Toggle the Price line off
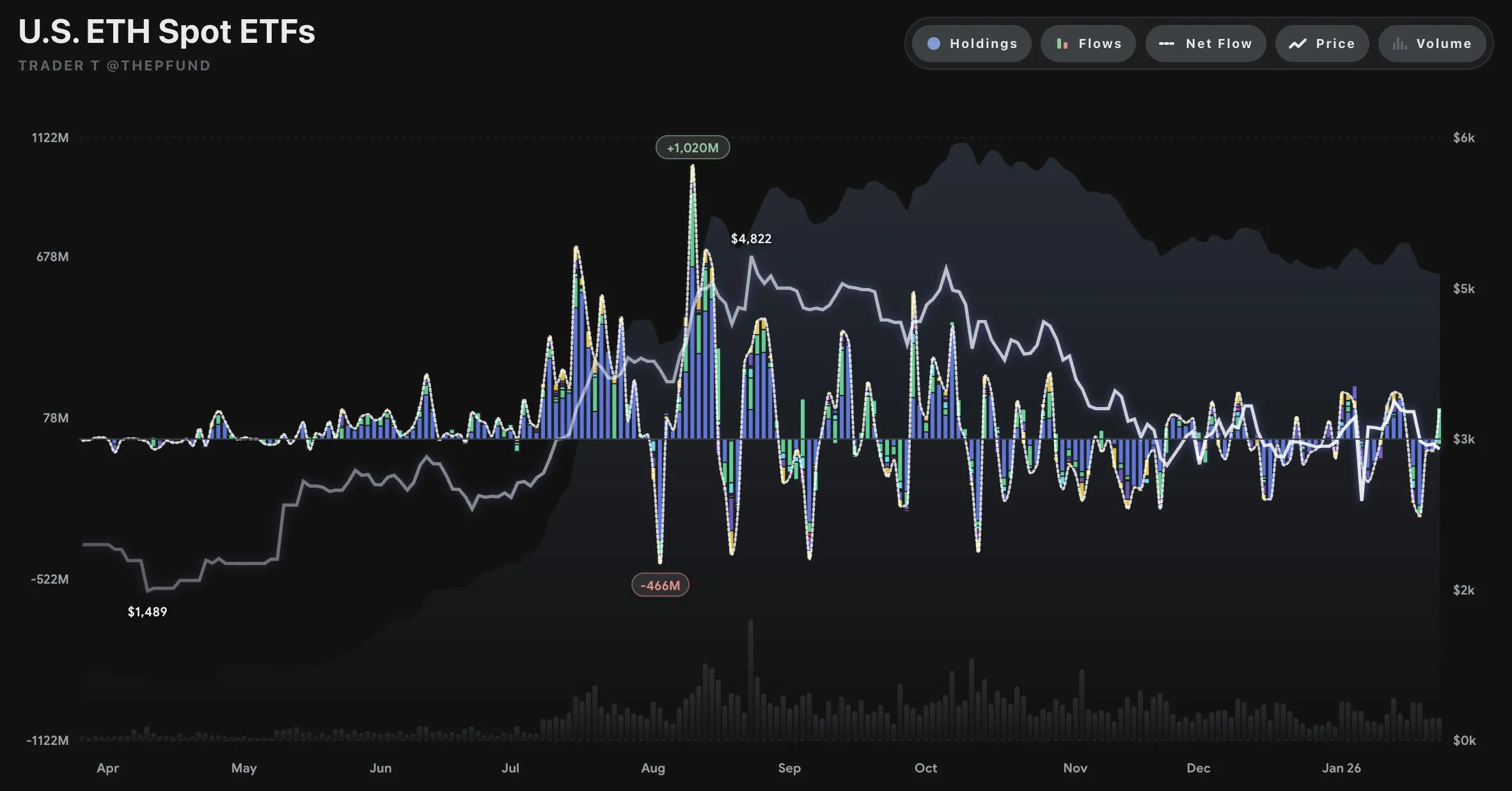The width and height of the screenshot is (1512, 791). coord(1321,44)
